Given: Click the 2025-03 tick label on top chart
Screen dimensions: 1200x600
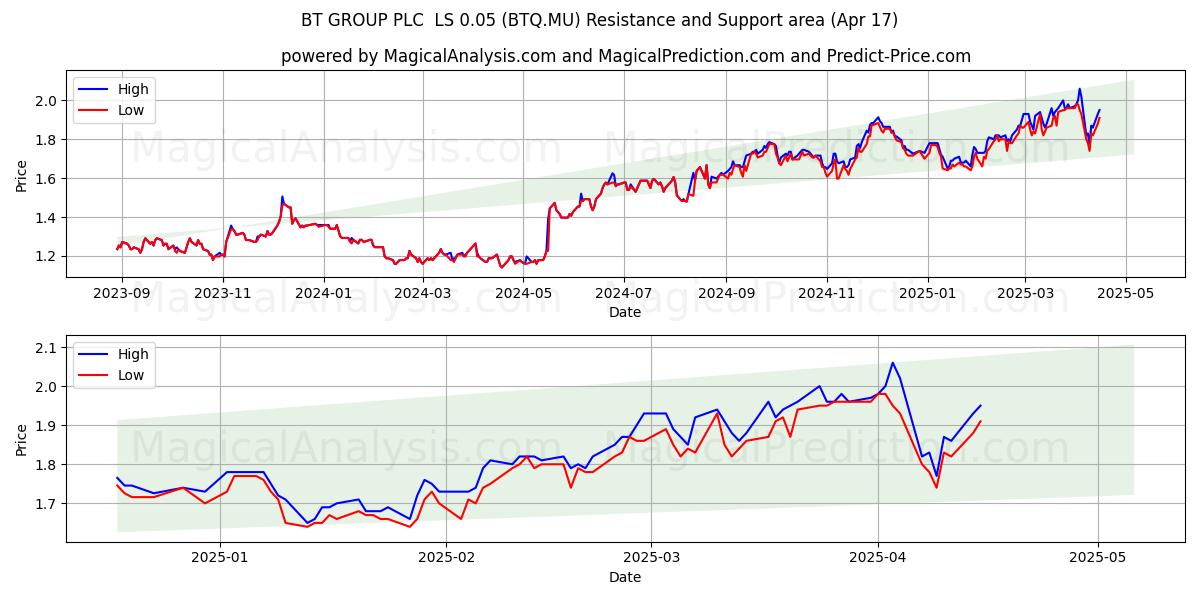Looking at the screenshot, I should tap(1024, 294).
